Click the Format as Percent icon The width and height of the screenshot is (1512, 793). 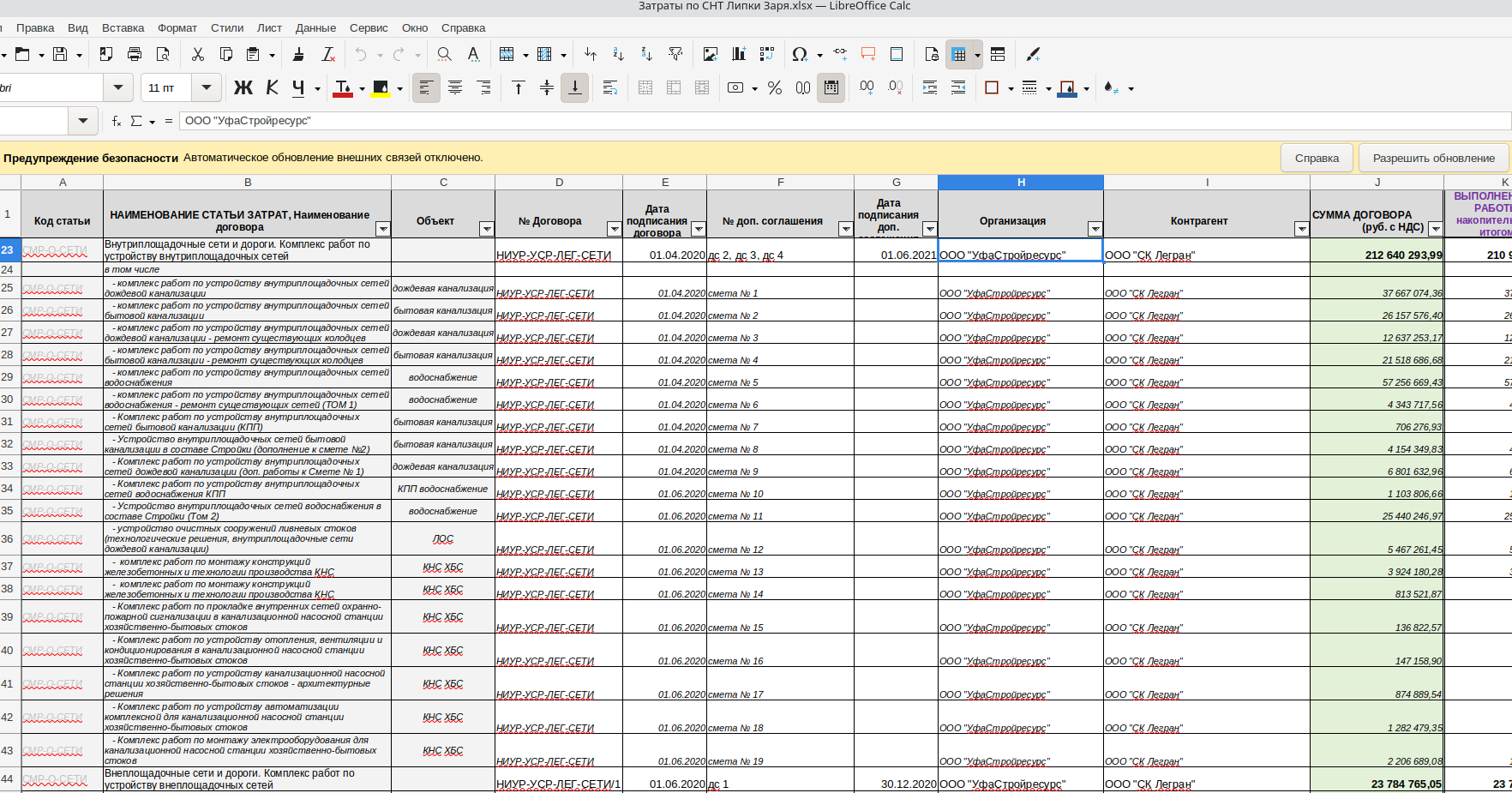(x=775, y=87)
